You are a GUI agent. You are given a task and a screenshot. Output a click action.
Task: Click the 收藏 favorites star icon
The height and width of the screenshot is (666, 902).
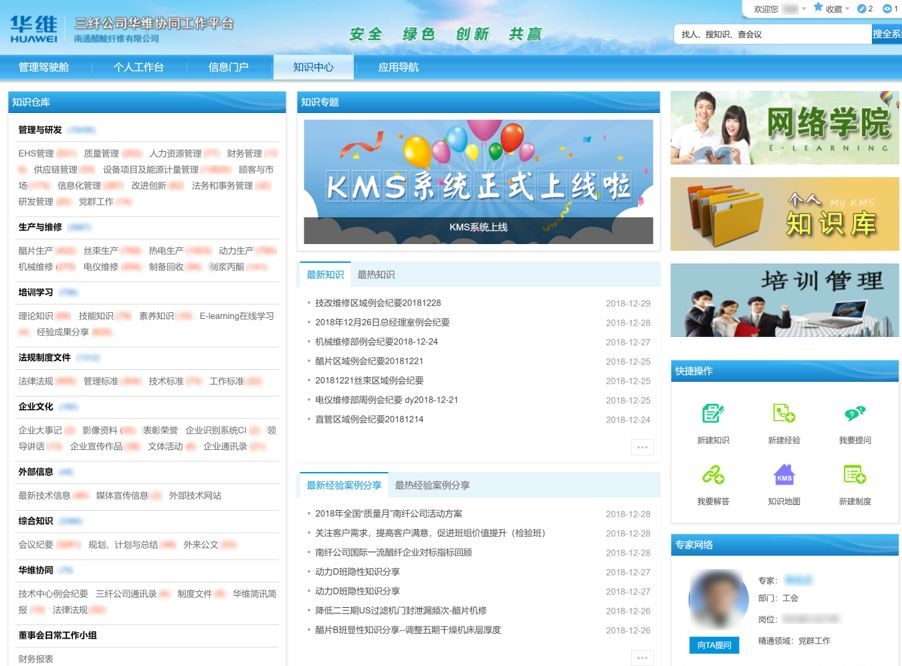818,8
